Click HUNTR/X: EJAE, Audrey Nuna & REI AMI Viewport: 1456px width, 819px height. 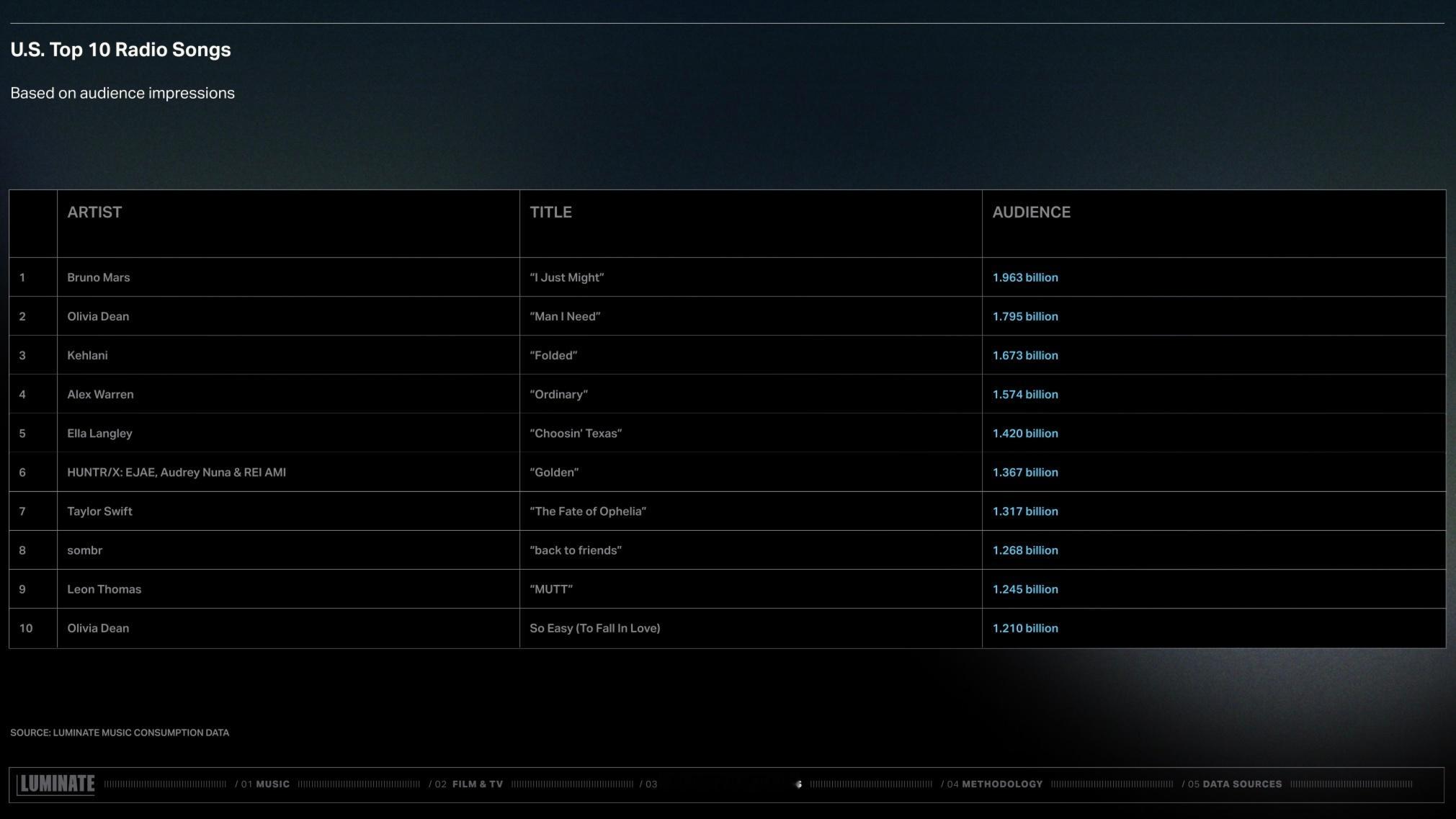177,473
